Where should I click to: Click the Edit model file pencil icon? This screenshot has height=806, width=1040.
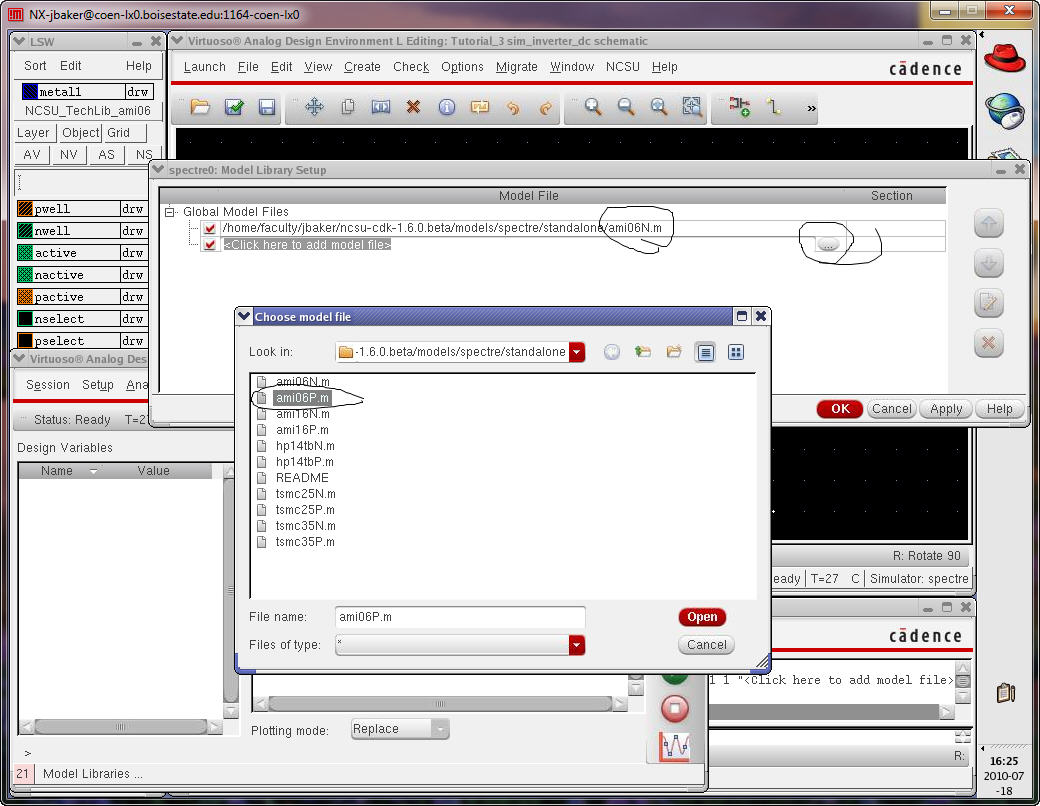(988, 304)
